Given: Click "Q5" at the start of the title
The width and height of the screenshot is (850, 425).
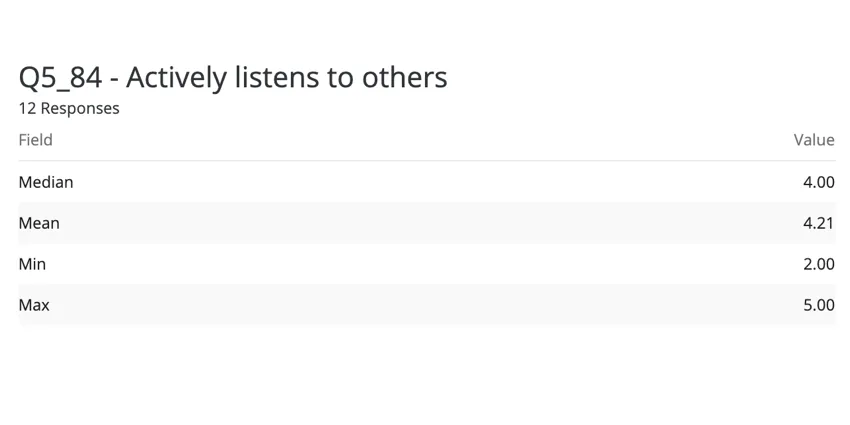Looking at the screenshot, I should [x=38, y=77].
